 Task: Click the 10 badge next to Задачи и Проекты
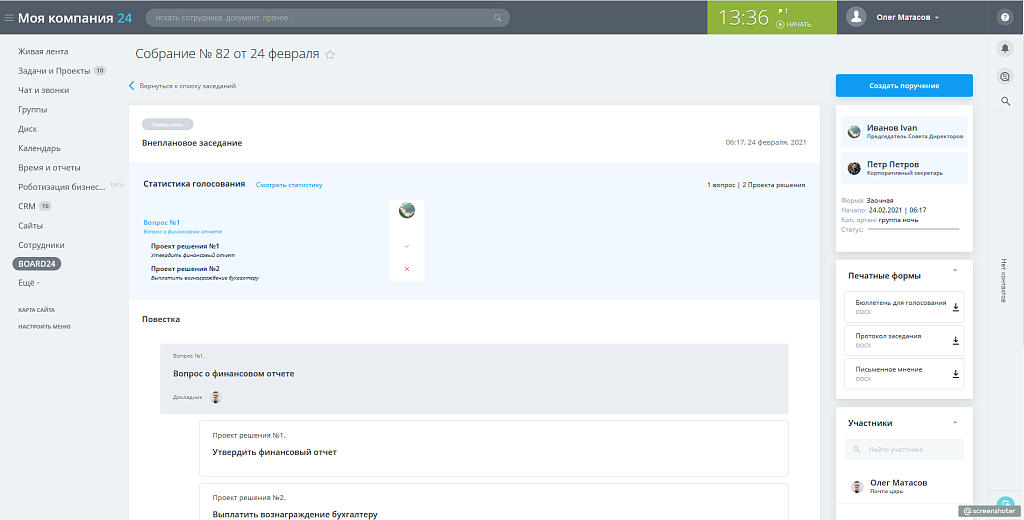(100, 71)
